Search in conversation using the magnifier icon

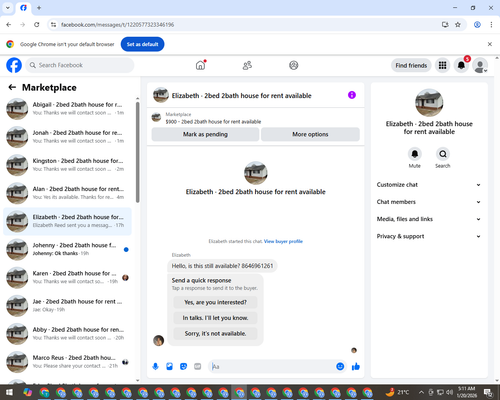[443, 154]
